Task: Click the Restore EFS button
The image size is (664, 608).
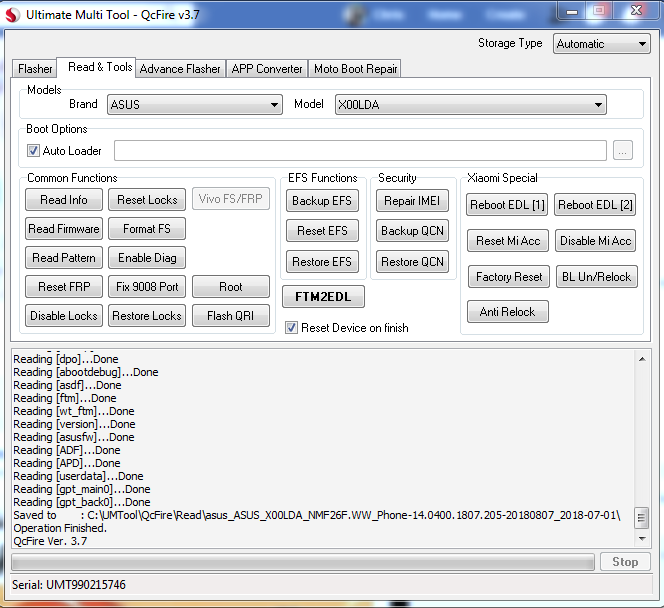Action: coord(322,262)
